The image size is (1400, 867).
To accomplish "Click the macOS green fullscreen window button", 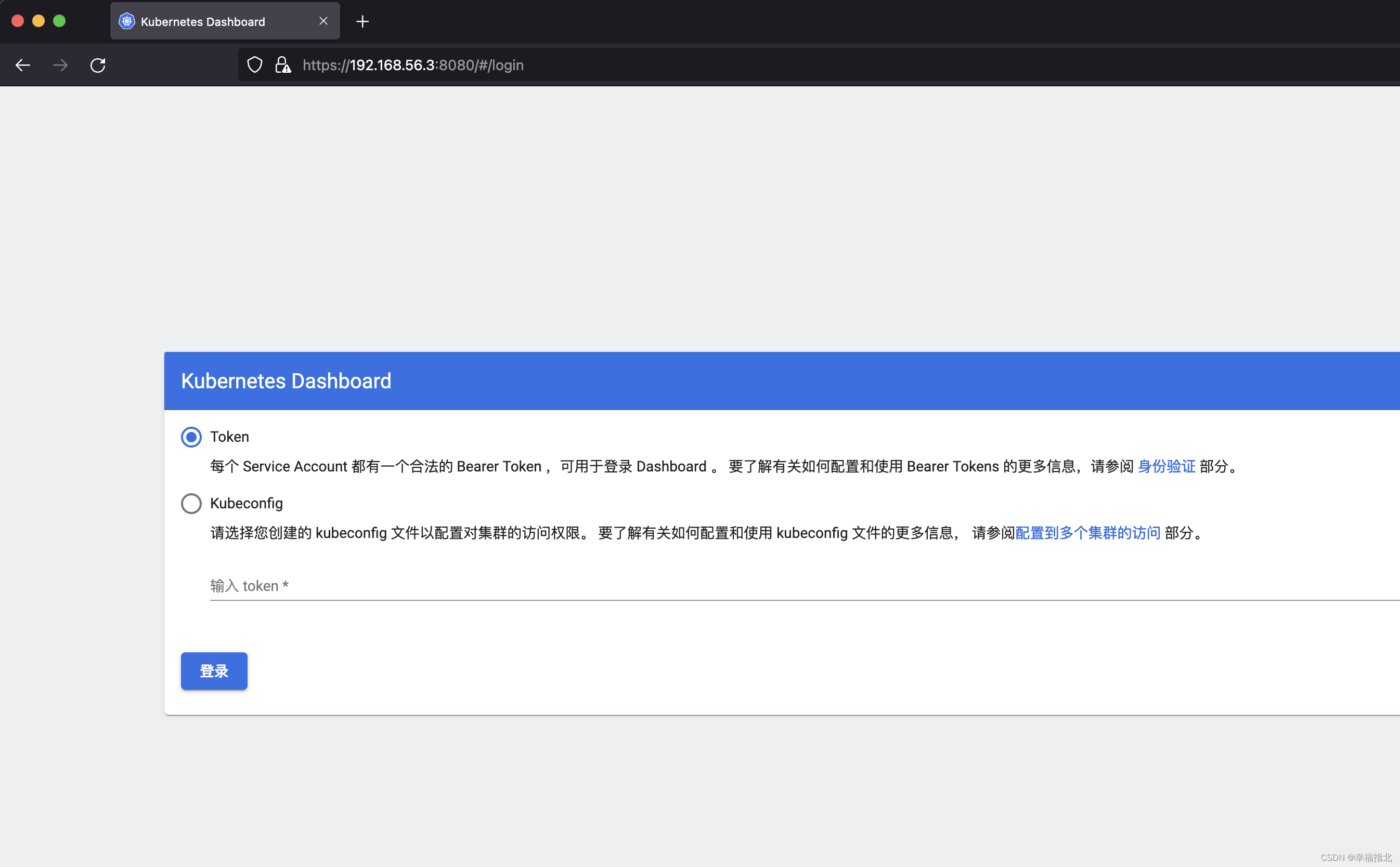I will coord(59,21).
